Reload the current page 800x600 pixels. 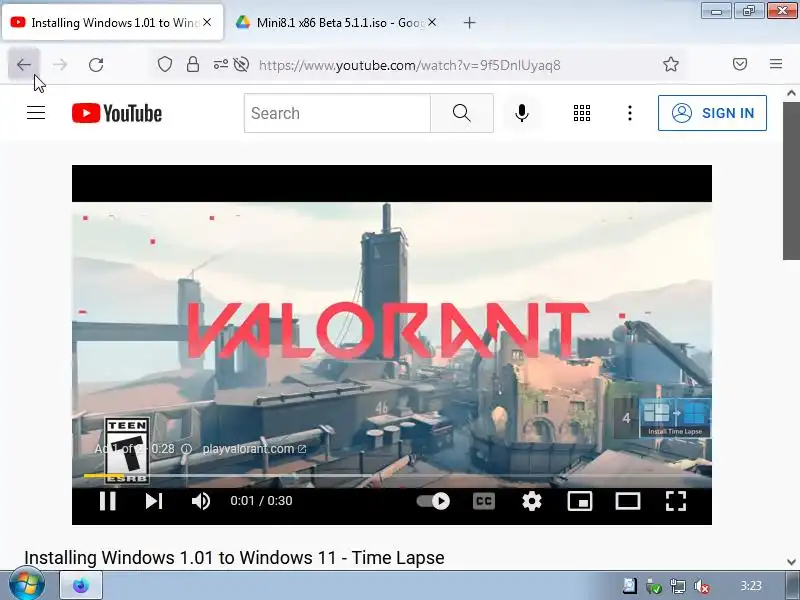coord(96,65)
